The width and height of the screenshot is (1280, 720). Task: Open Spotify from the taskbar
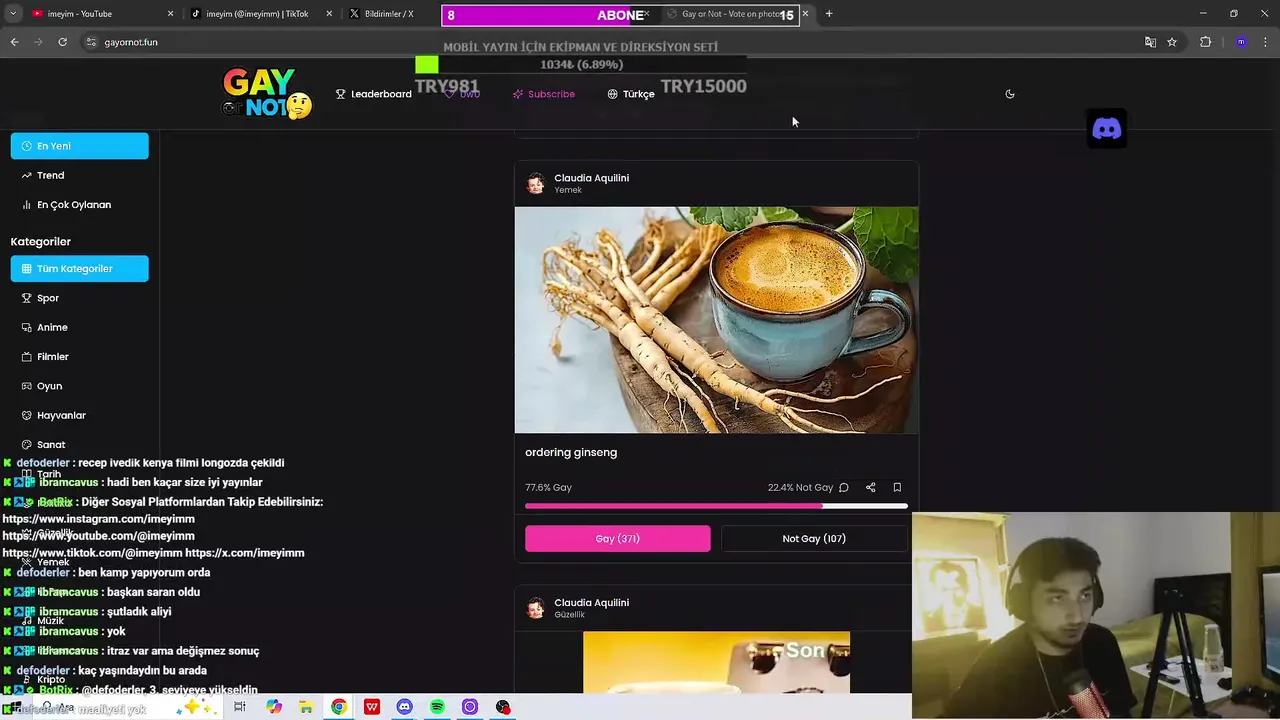click(437, 707)
